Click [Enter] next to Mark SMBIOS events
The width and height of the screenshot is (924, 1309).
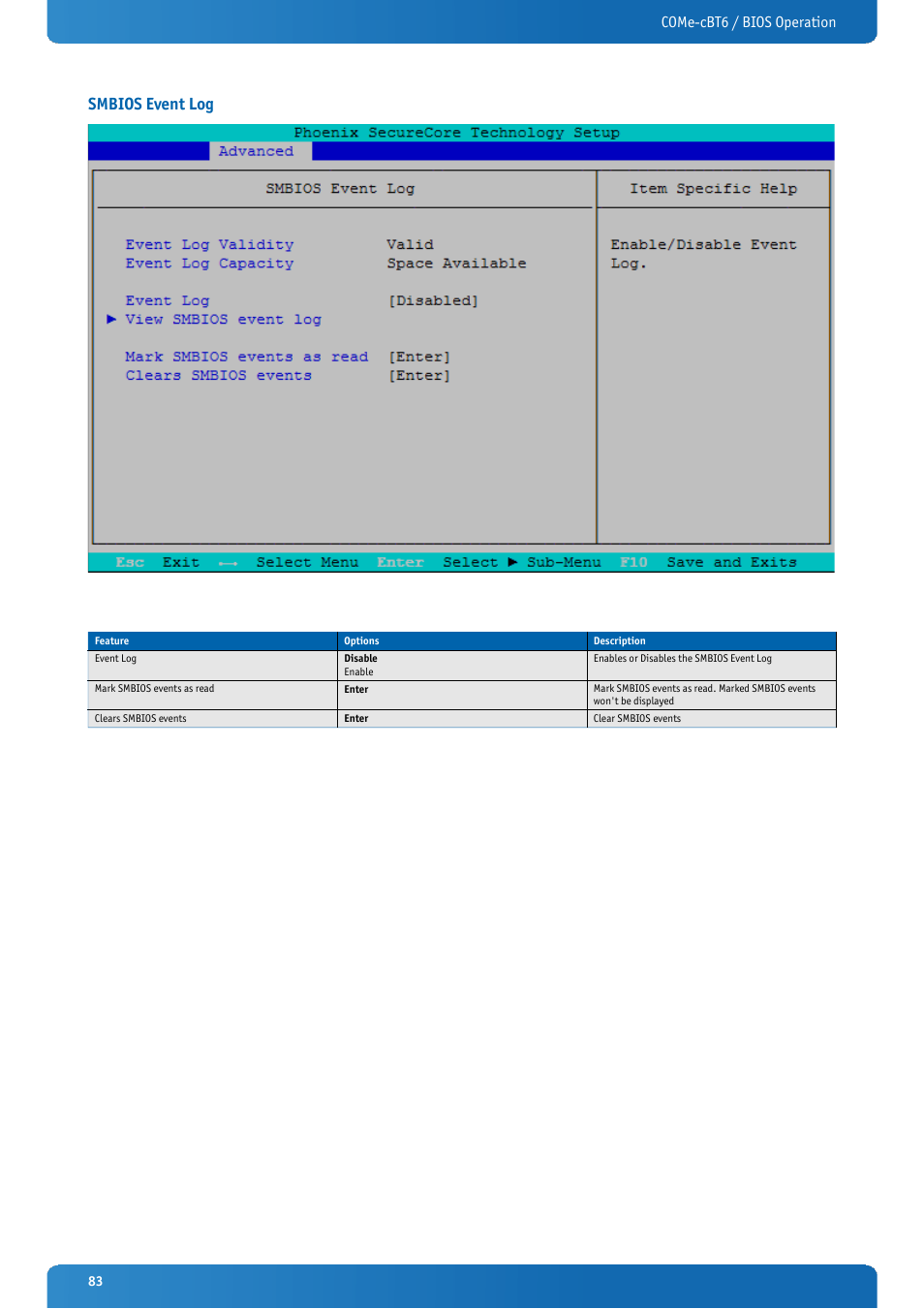(419, 358)
